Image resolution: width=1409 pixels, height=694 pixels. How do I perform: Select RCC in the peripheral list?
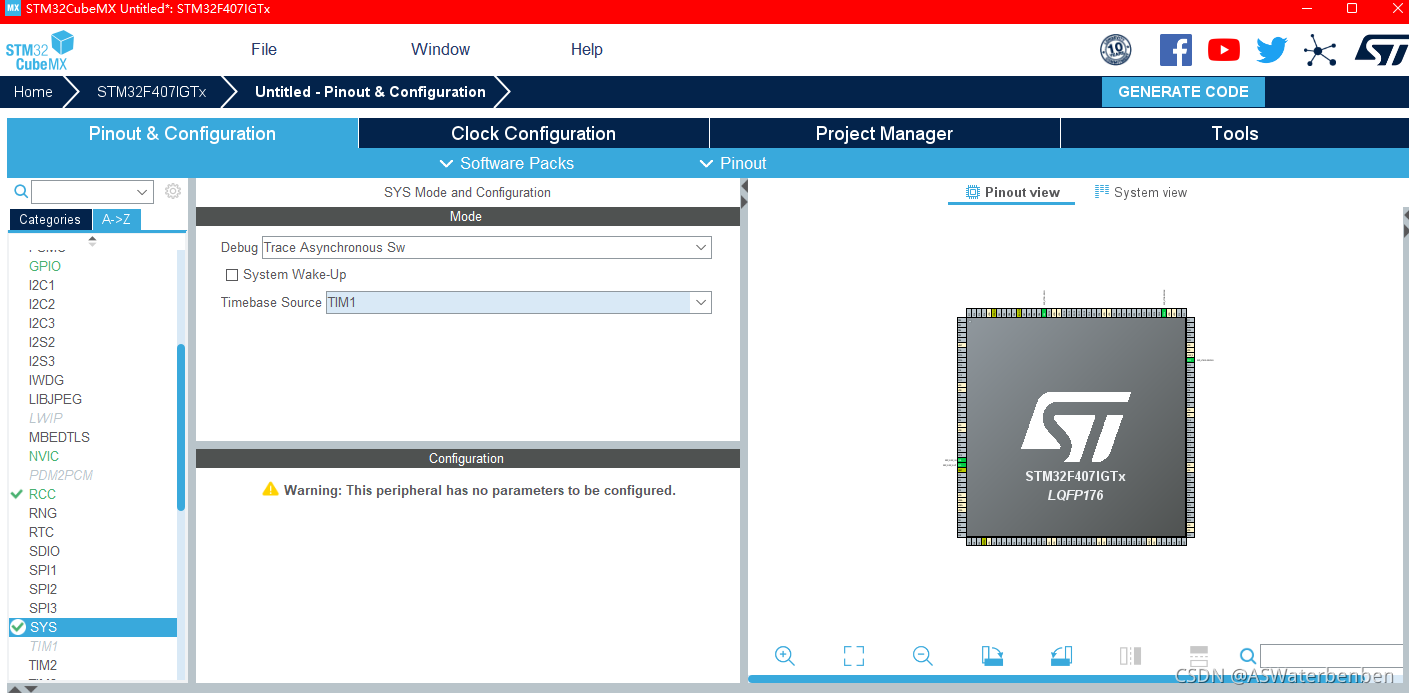[x=42, y=494]
